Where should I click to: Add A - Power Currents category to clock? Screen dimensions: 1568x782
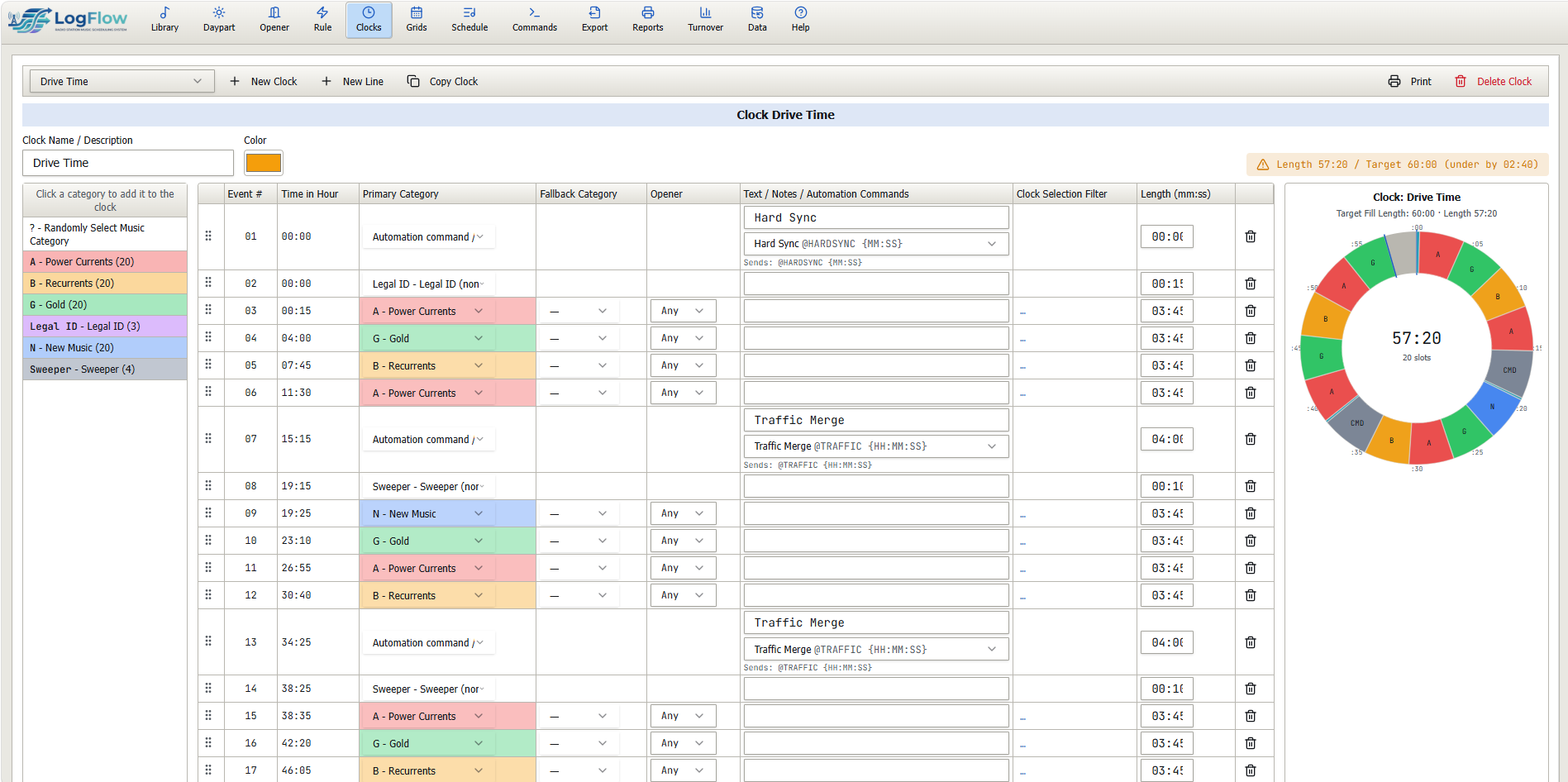105,262
